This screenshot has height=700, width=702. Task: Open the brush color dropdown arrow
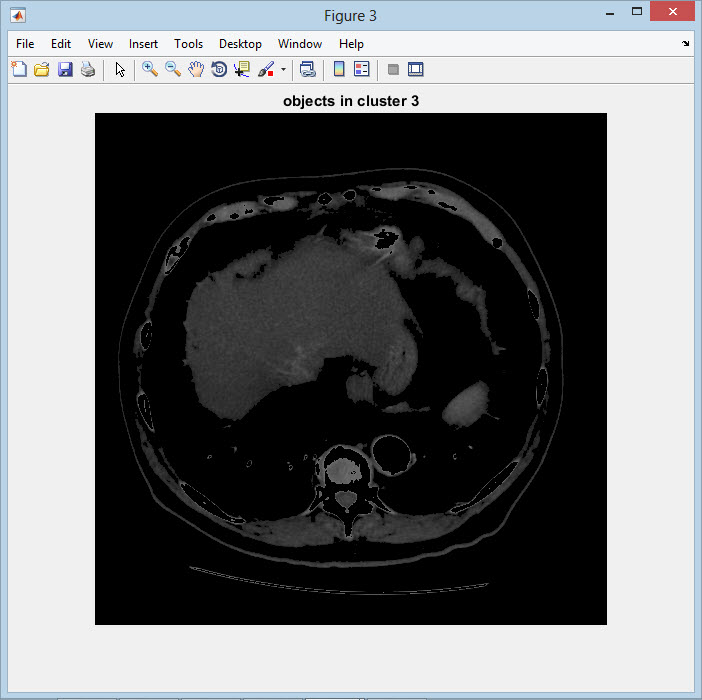click(x=283, y=69)
